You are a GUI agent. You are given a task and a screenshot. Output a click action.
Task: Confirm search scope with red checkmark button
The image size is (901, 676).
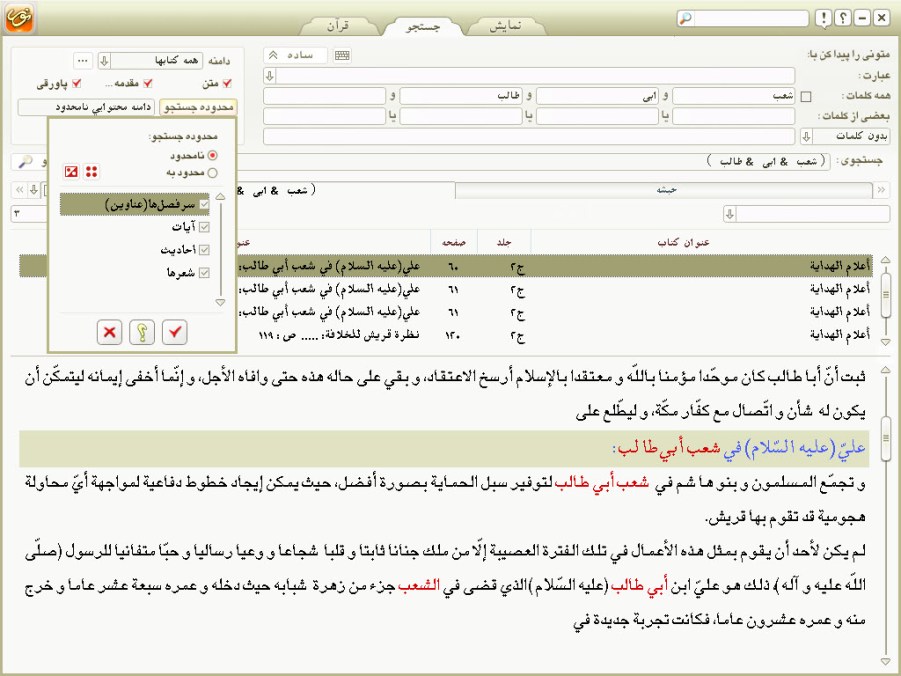(175, 332)
